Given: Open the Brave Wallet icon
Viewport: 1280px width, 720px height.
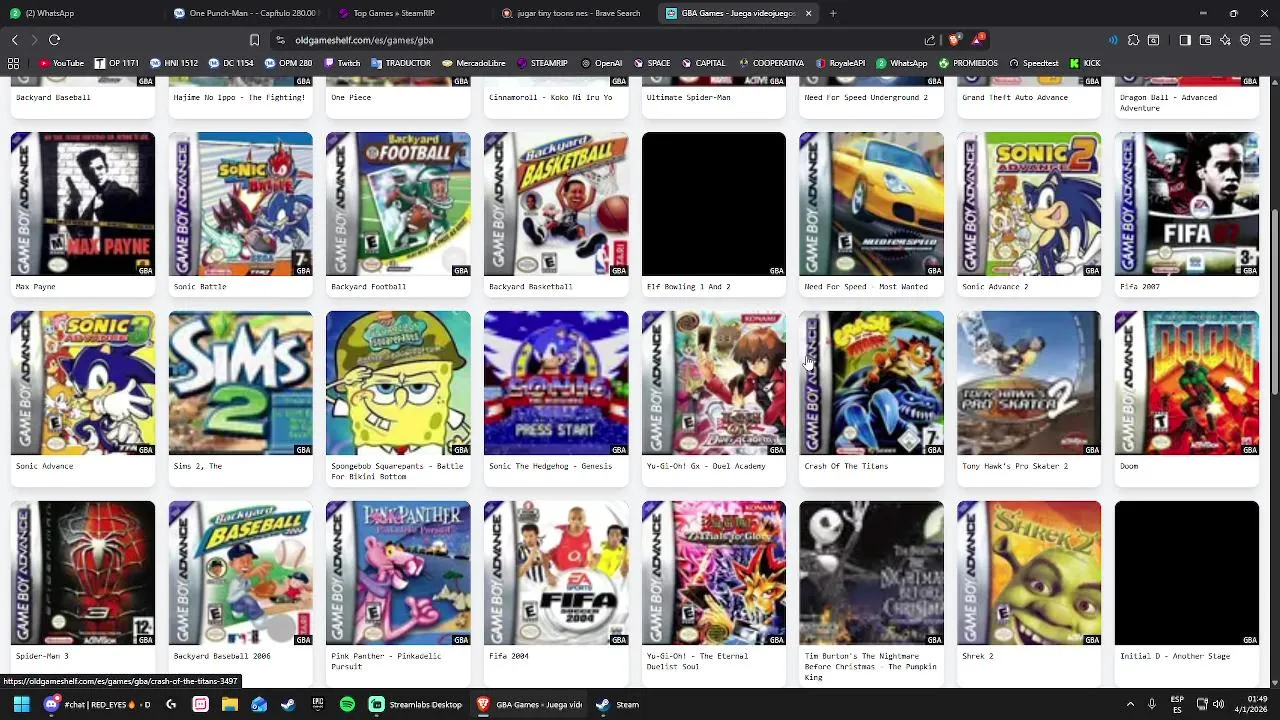Looking at the screenshot, I should click(1205, 40).
